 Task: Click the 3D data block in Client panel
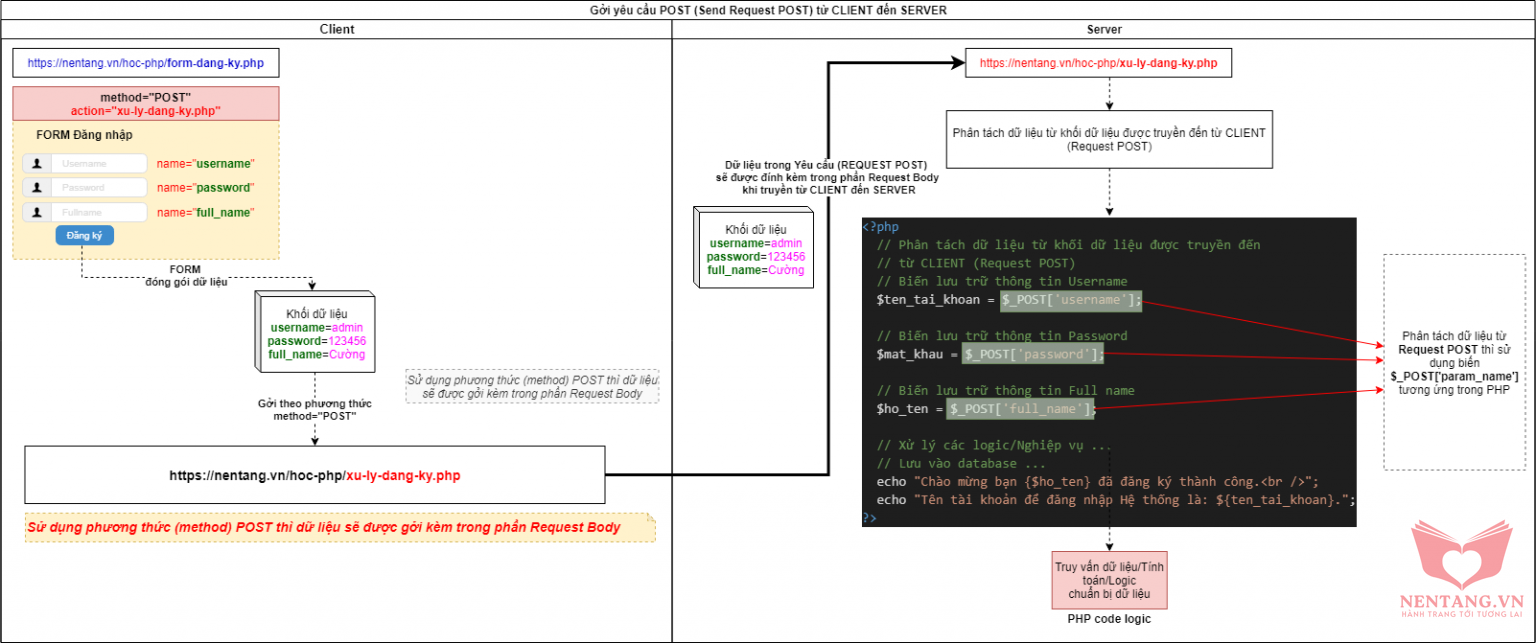click(315, 332)
